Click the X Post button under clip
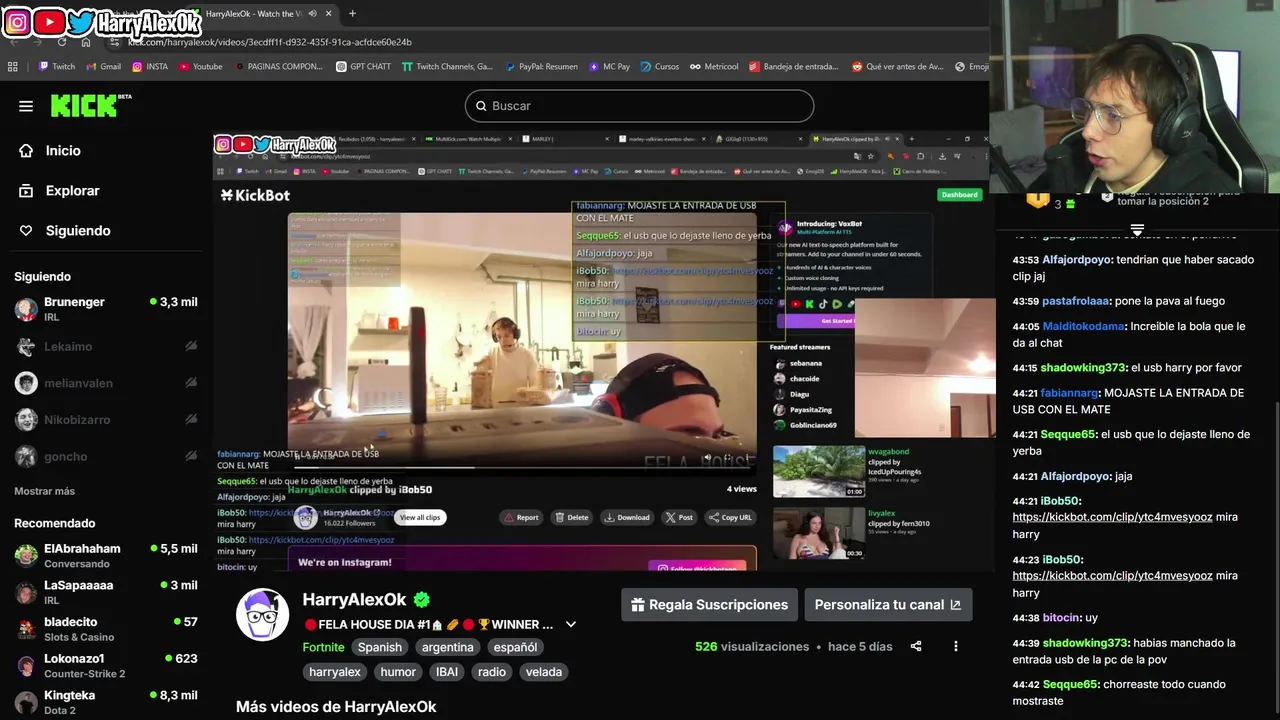The width and height of the screenshot is (1280, 720). click(679, 517)
